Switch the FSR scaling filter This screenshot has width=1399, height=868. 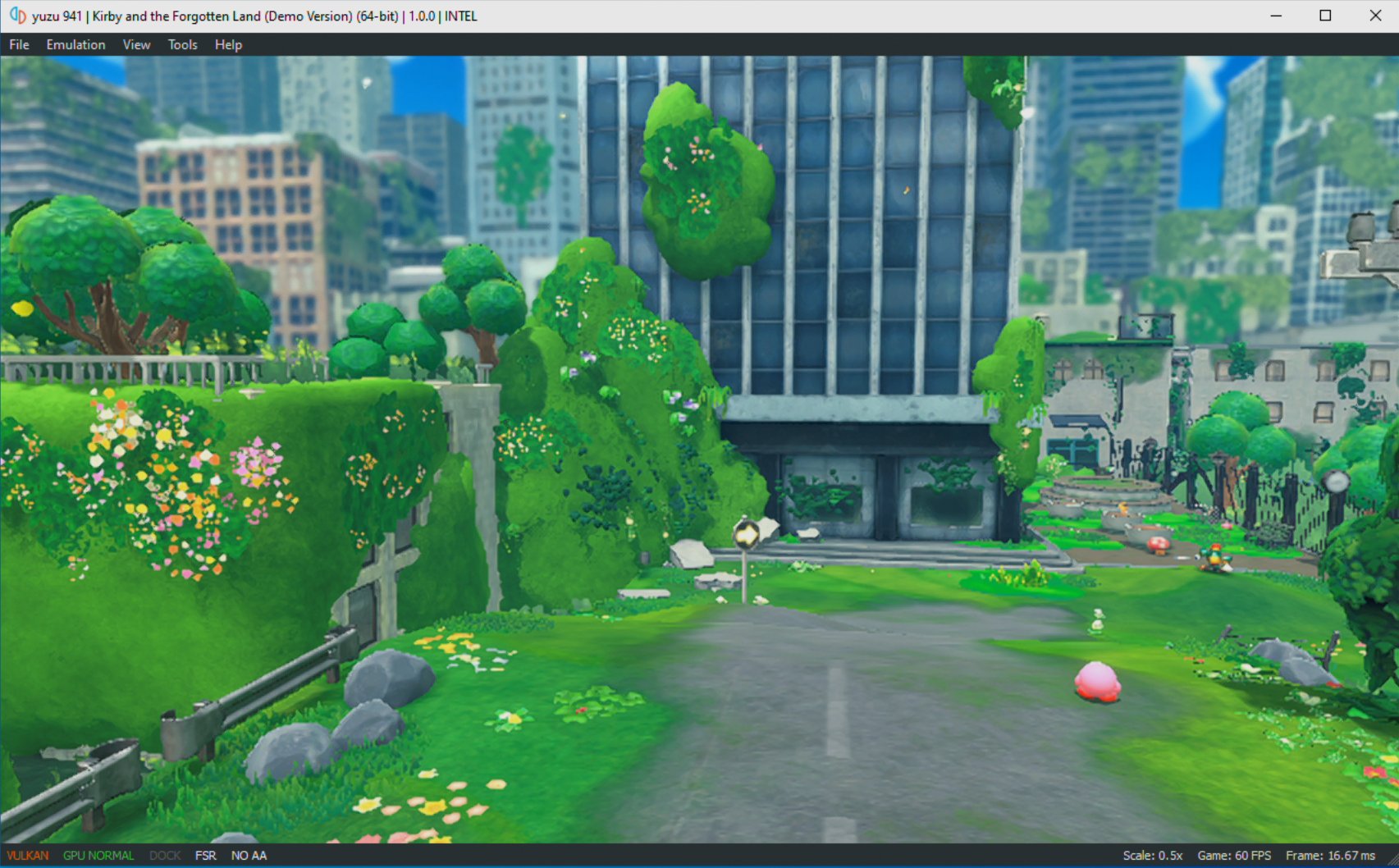coord(206,855)
